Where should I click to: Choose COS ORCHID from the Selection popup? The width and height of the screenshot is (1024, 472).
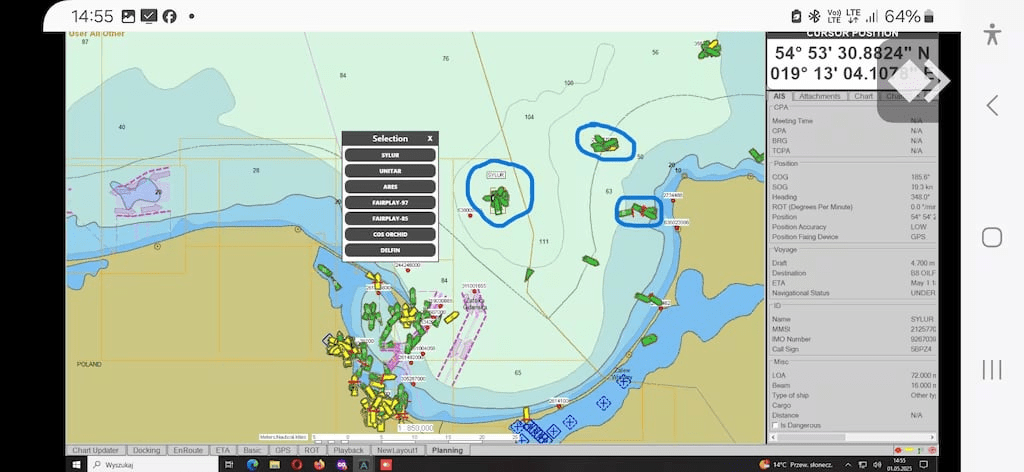coord(390,234)
